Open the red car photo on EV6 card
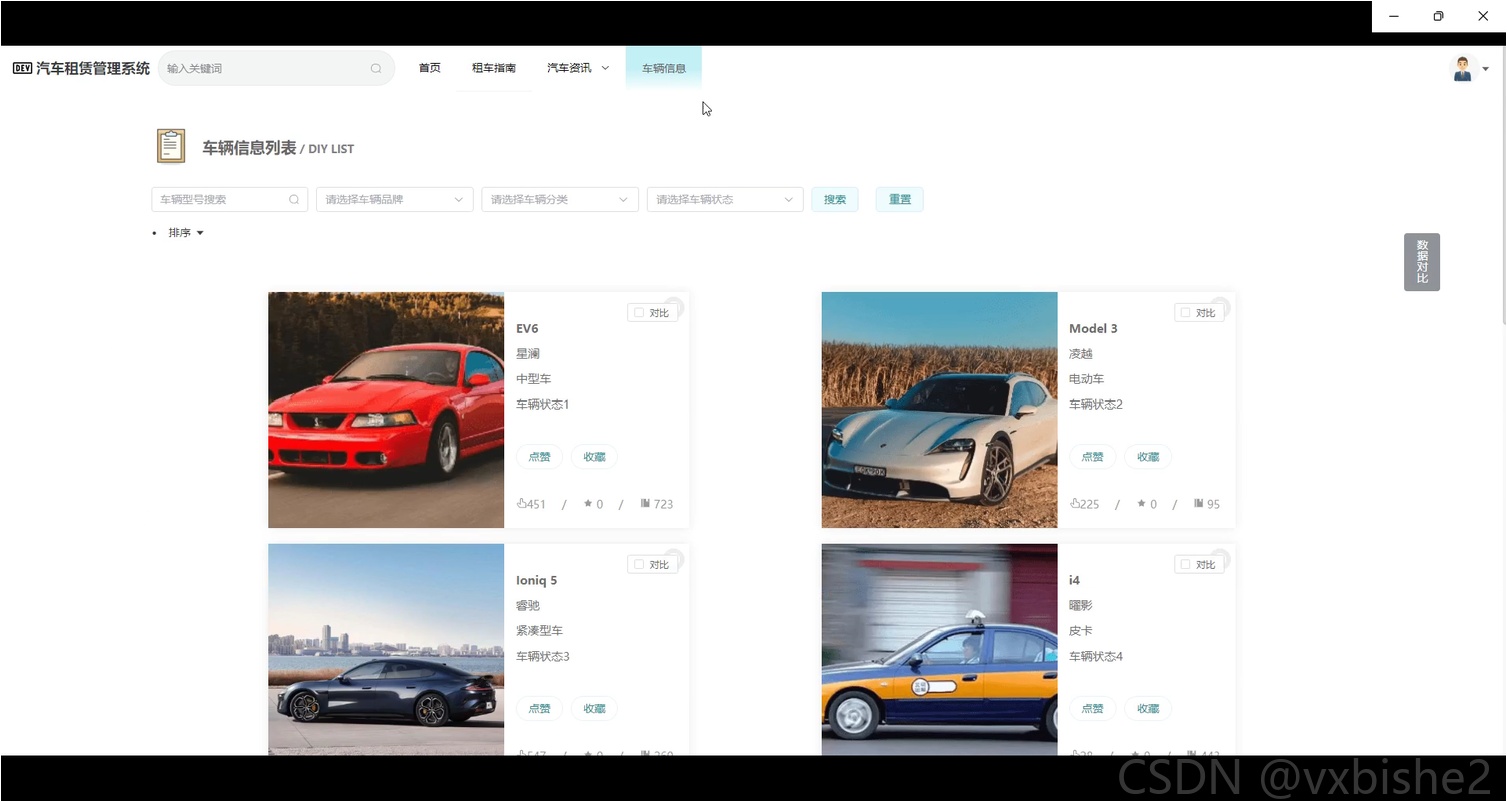This screenshot has width=1507, height=802. click(386, 410)
